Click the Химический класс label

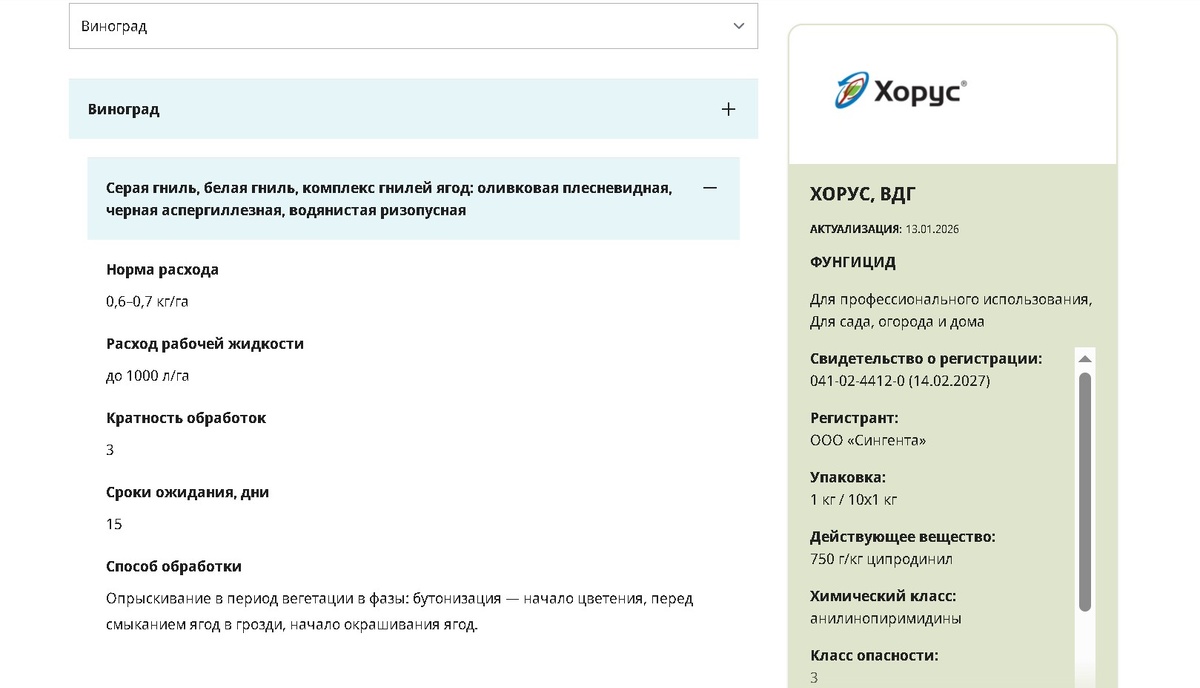[883, 596]
